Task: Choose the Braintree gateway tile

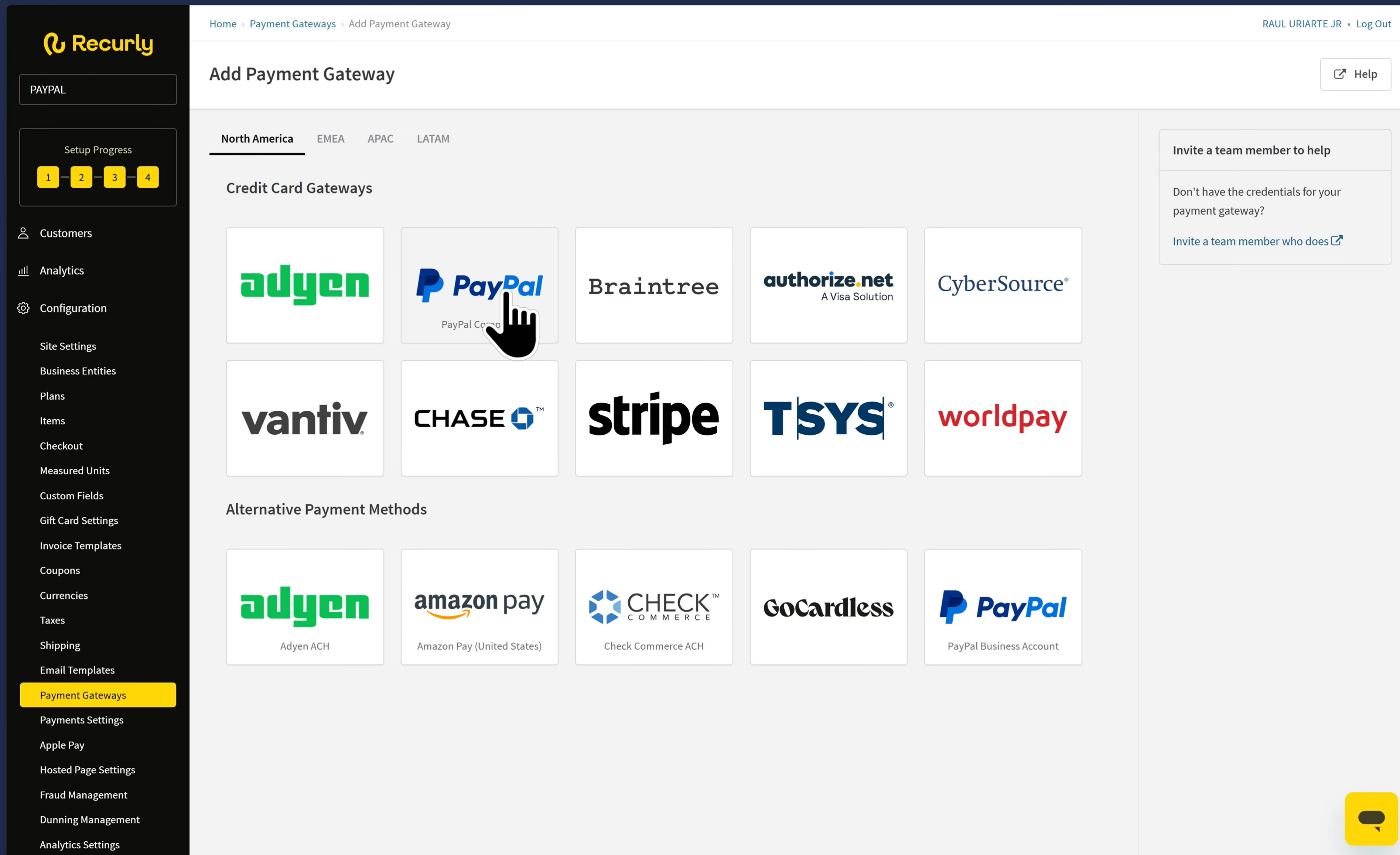Action: (653, 285)
